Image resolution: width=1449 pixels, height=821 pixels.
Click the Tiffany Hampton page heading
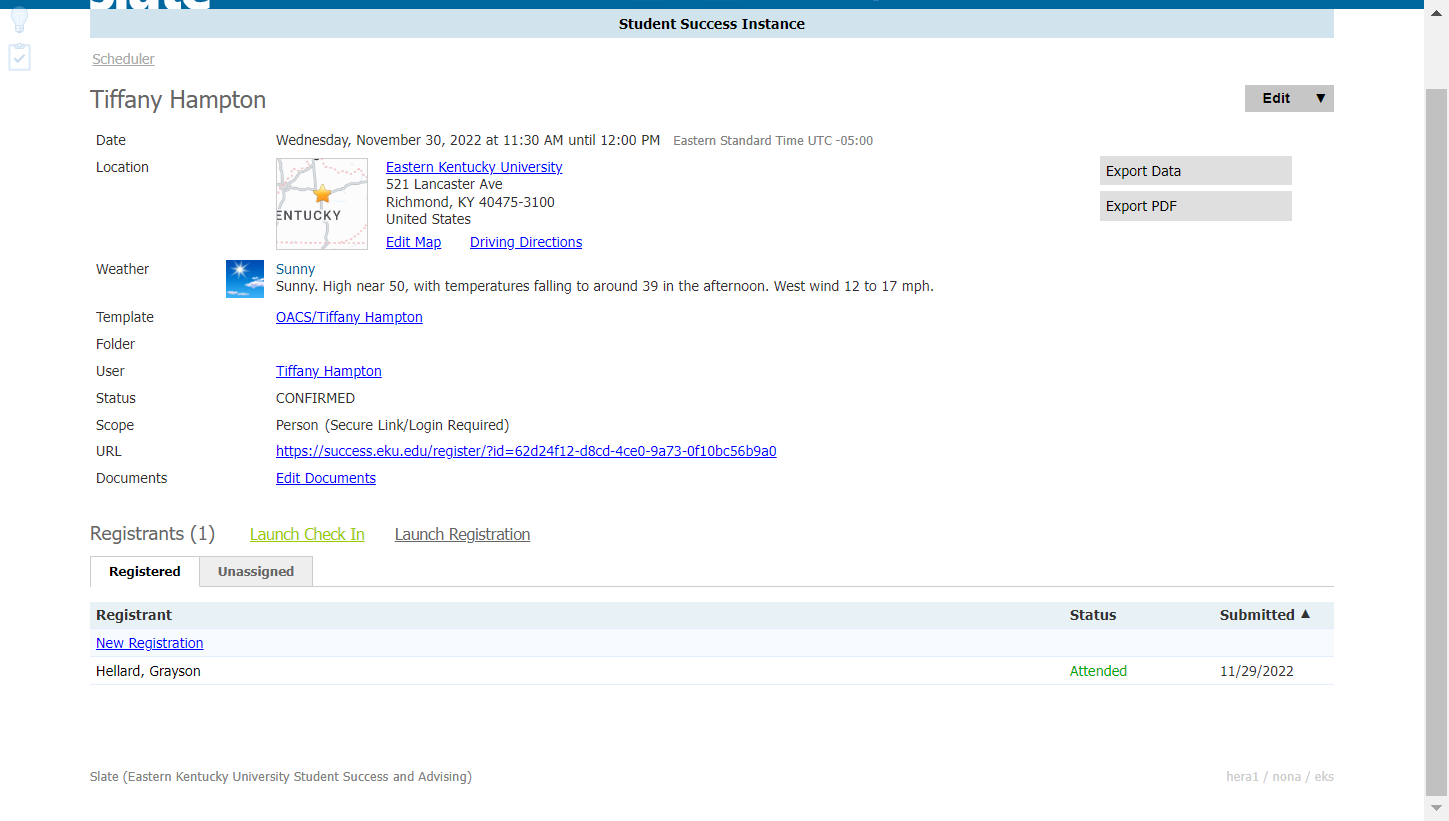pos(178,100)
